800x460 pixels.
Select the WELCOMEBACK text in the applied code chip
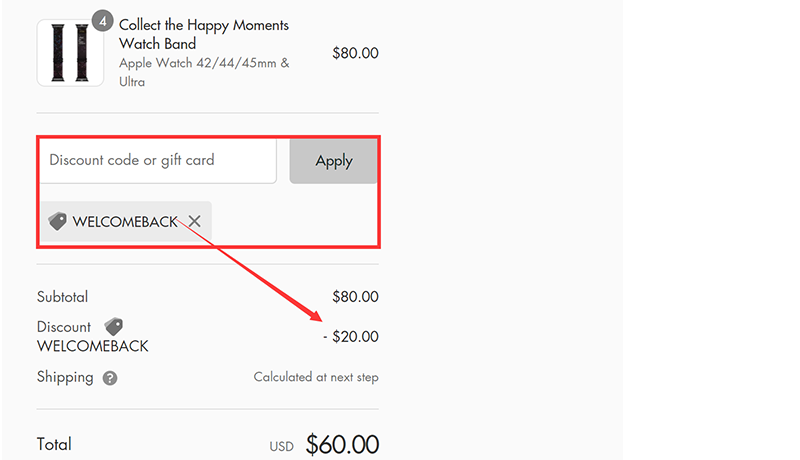click(124, 221)
